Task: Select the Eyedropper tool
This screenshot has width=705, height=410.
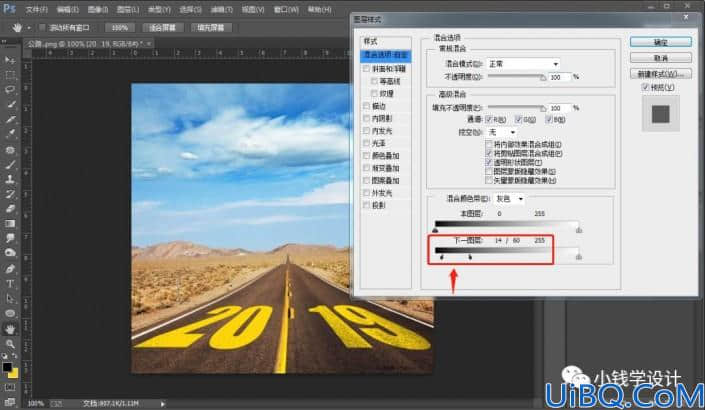Action: [10, 134]
